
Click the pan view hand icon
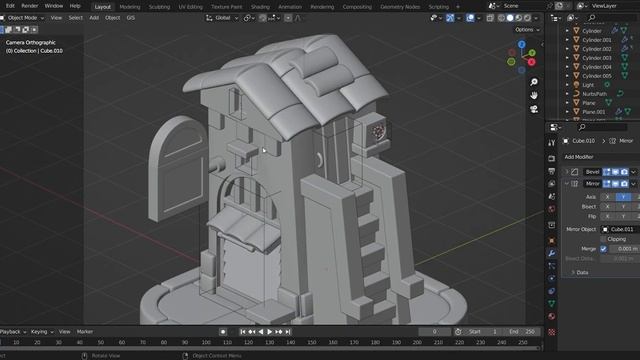pyautogui.click(x=534, y=96)
